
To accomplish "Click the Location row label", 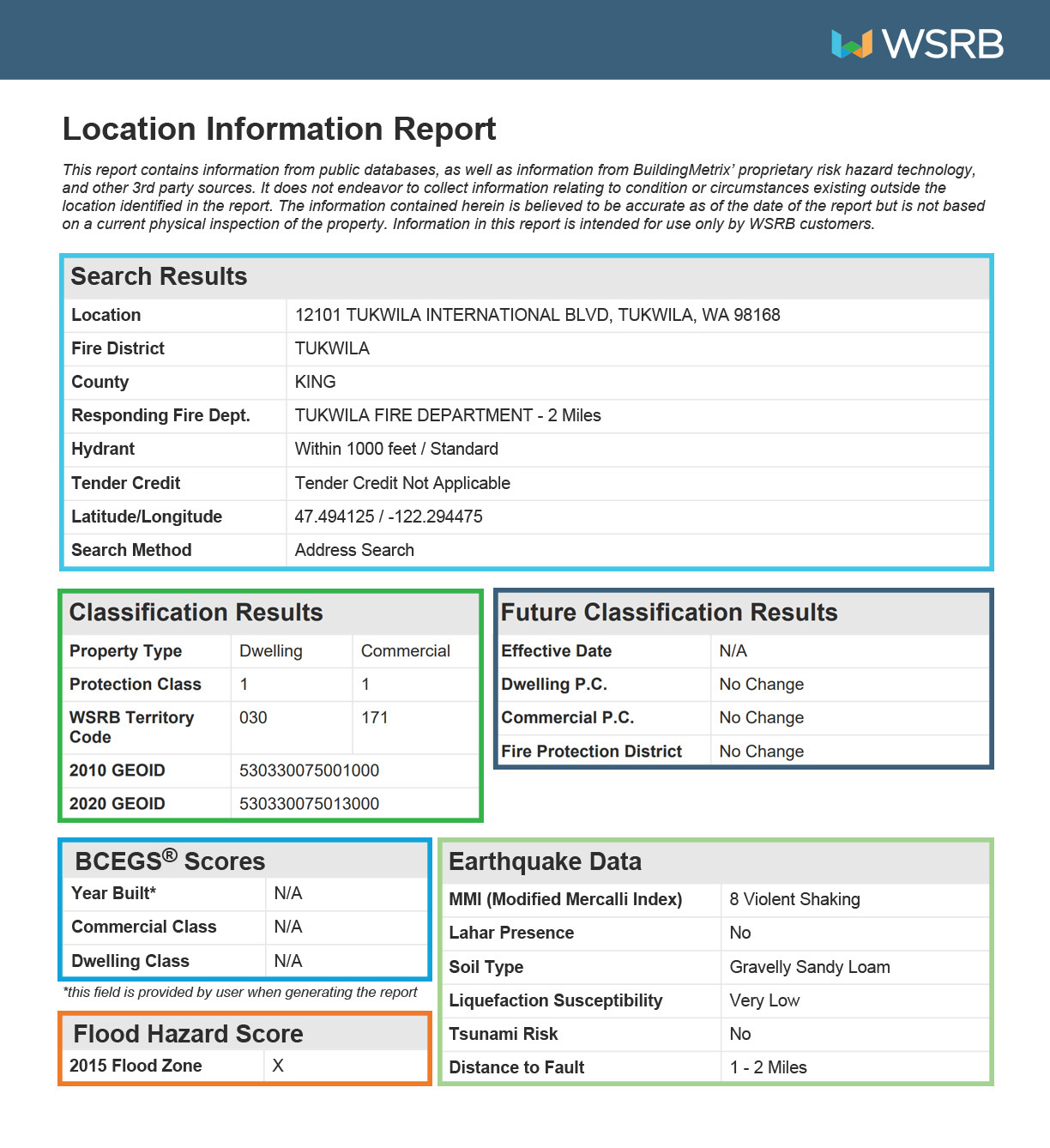I will [106, 315].
